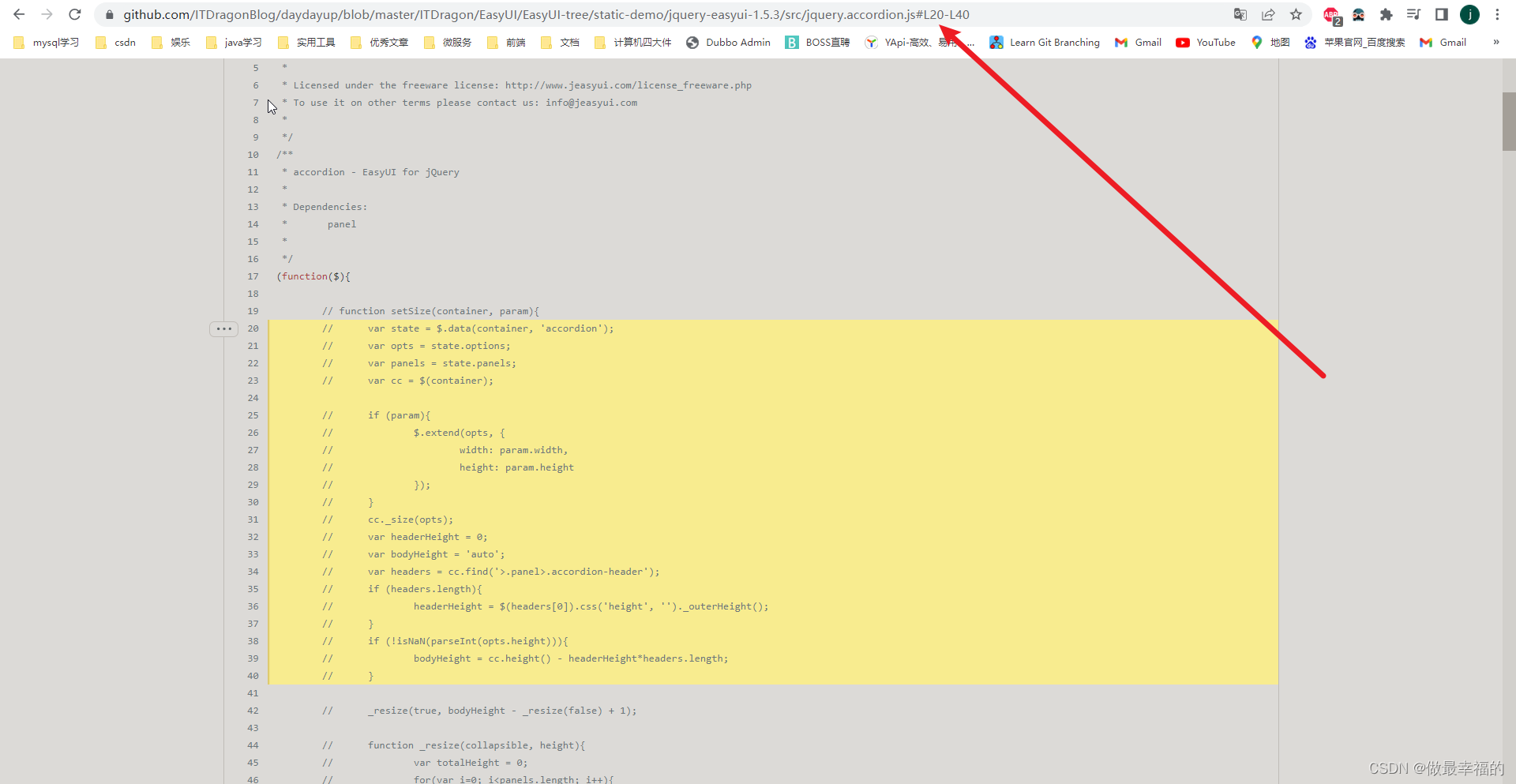Open the 前端 bookmark folder
Image resolution: width=1516 pixels, height=784 pixels.
(507, 43)
